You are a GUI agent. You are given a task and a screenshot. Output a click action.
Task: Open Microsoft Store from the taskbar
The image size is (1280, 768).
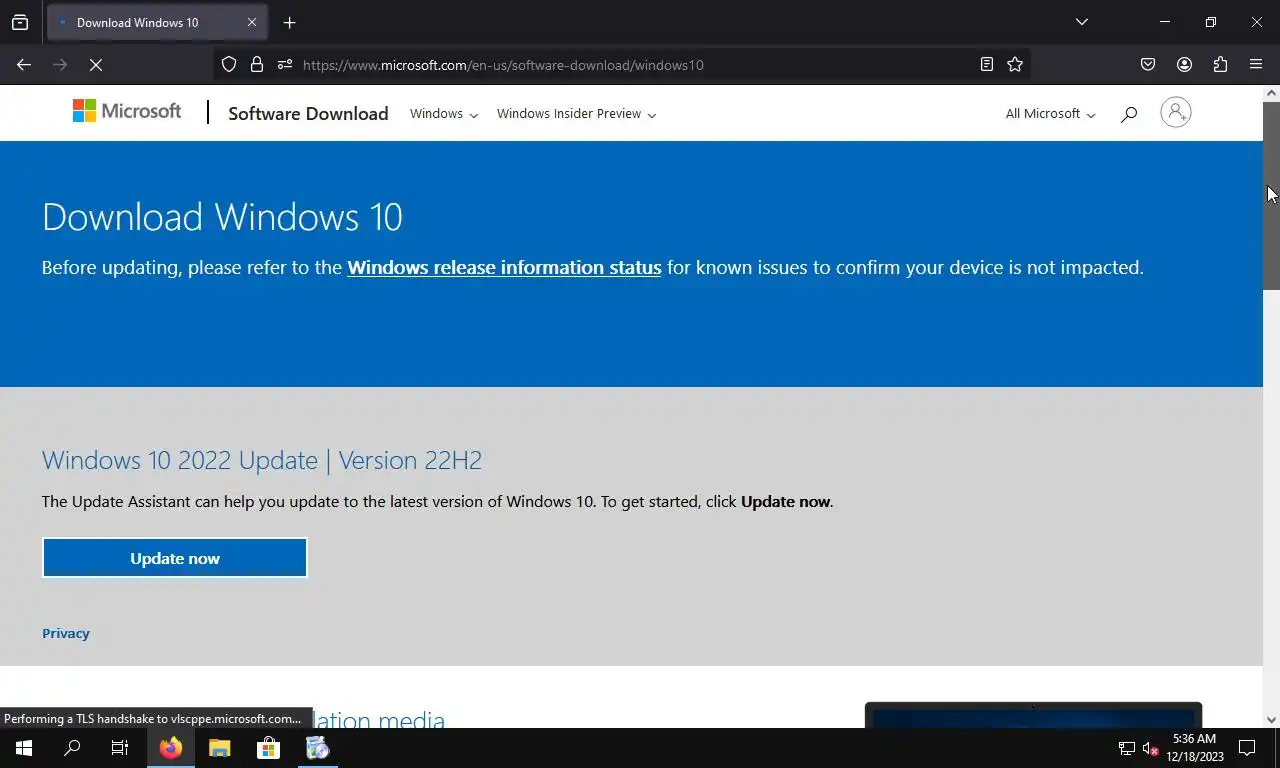[267, 748]
